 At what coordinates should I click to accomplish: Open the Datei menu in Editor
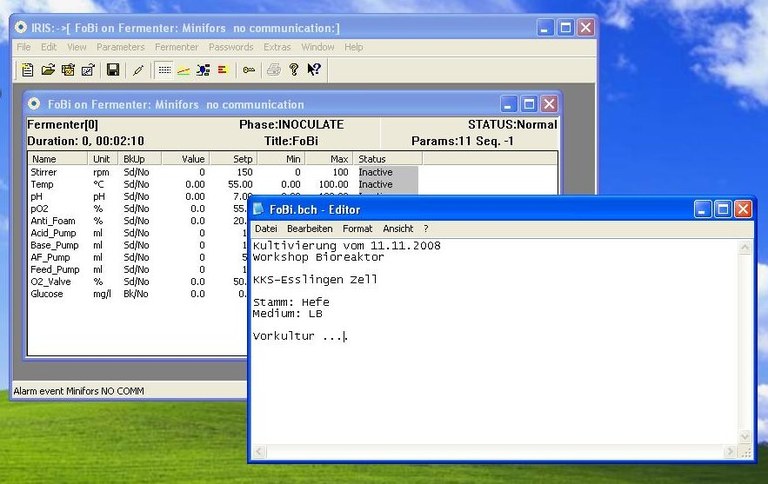tap(266, 229)
